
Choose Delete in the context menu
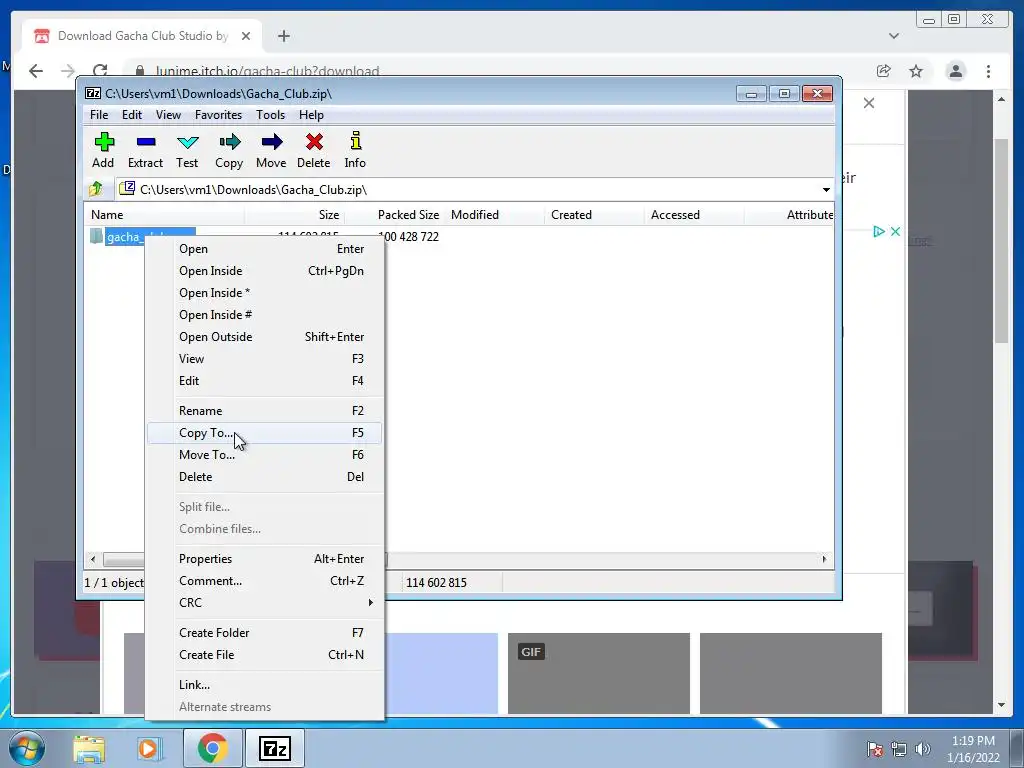[265, 477]
